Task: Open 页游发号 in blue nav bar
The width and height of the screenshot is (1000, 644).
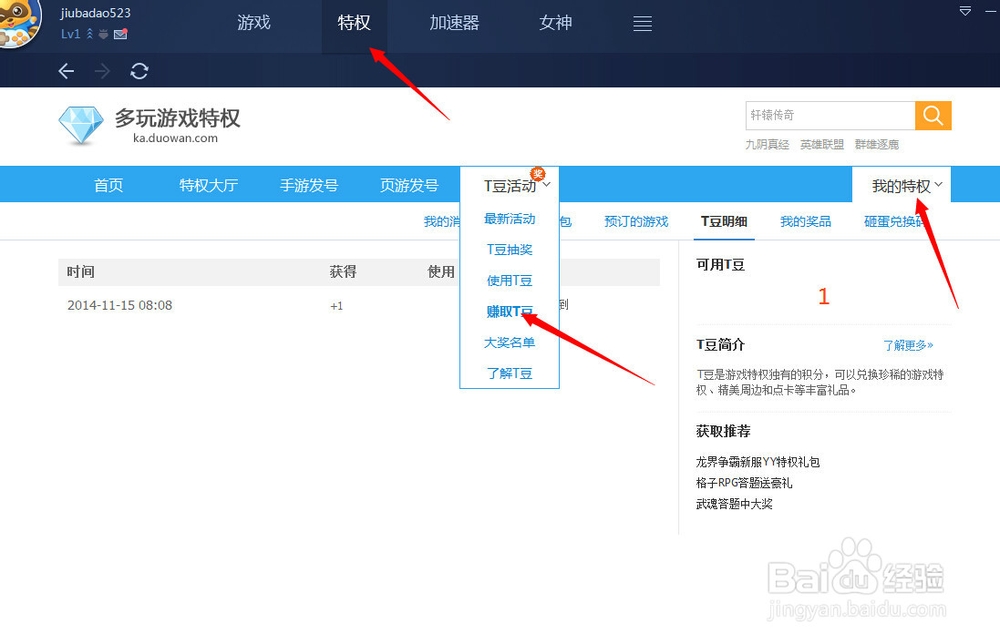Action: point(409,185)
